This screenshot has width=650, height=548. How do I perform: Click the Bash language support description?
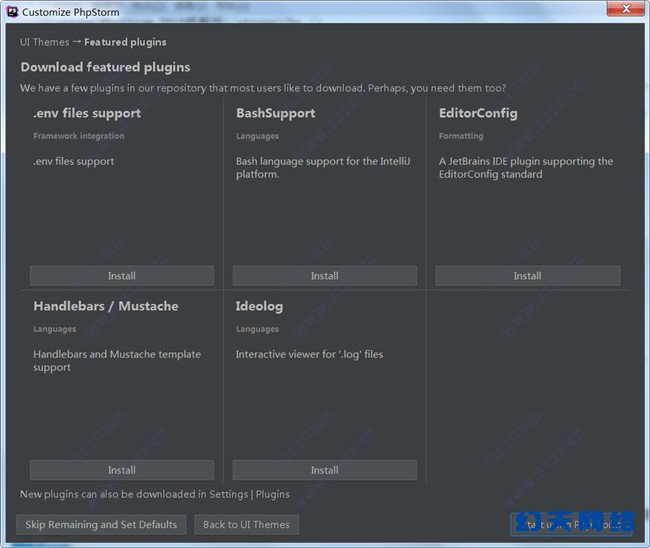(x=323, y=167)
